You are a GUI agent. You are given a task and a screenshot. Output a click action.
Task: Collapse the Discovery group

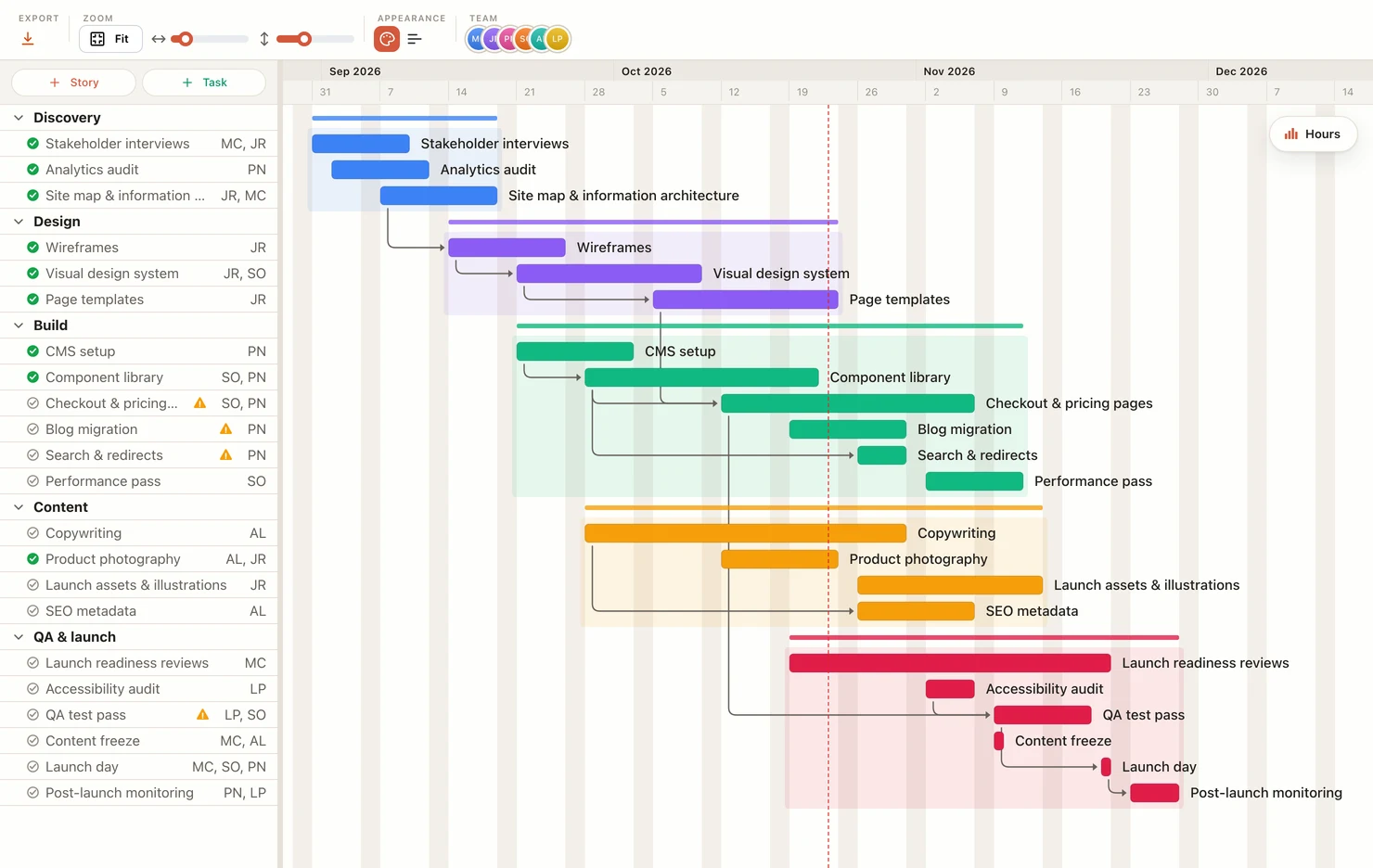click(x=19, y=118)
